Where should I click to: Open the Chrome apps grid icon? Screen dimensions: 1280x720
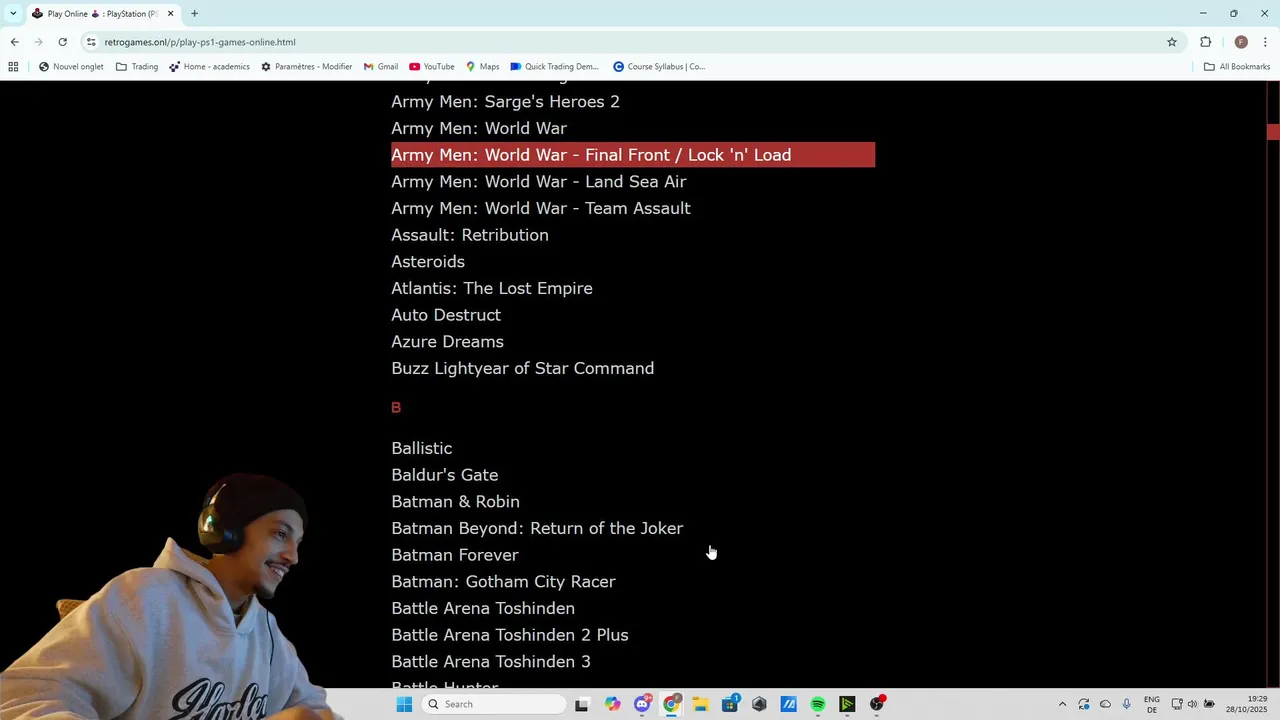(x=13, y=67)
